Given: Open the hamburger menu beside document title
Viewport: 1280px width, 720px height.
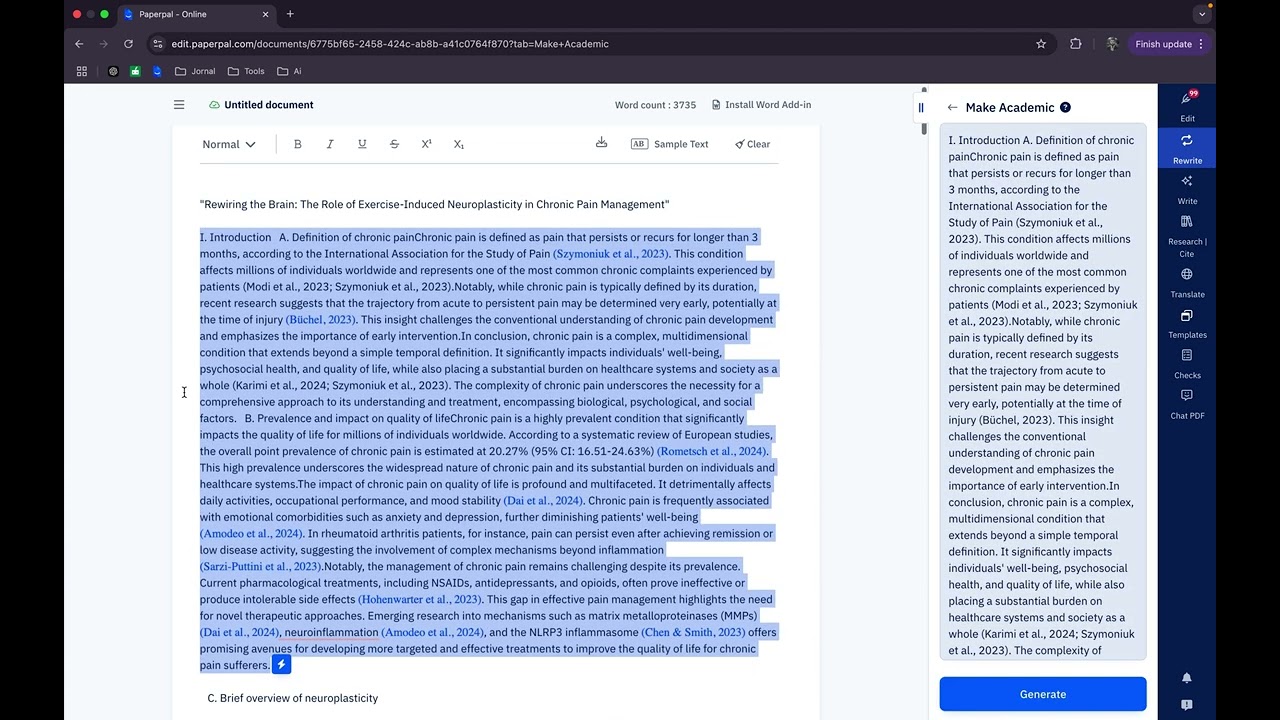Looking at the screenshot, I should coord(179,105).
